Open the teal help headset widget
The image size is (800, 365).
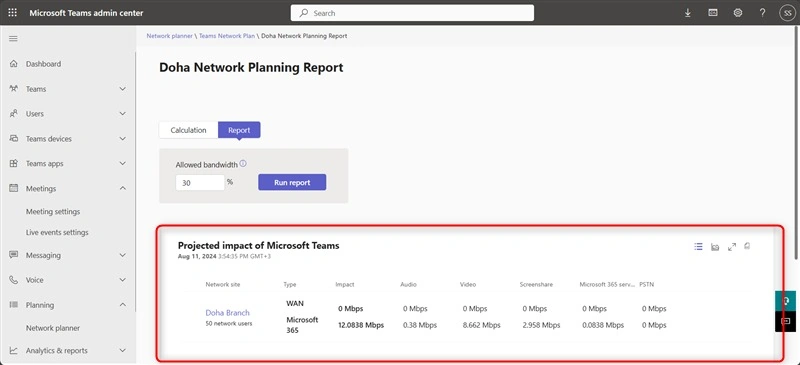tap(785, 301)
